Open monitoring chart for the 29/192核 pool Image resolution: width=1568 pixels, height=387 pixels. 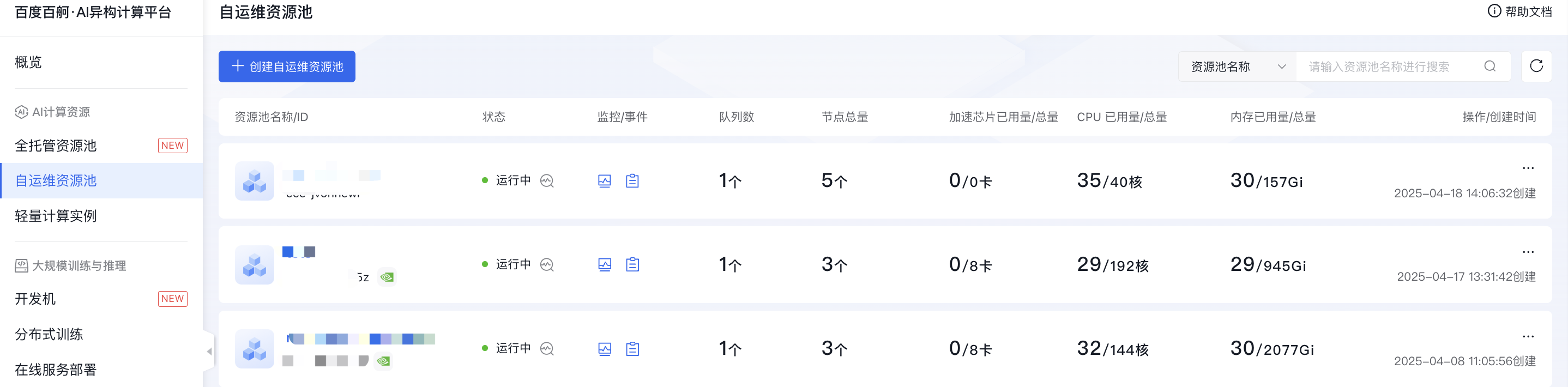[605, 265]
